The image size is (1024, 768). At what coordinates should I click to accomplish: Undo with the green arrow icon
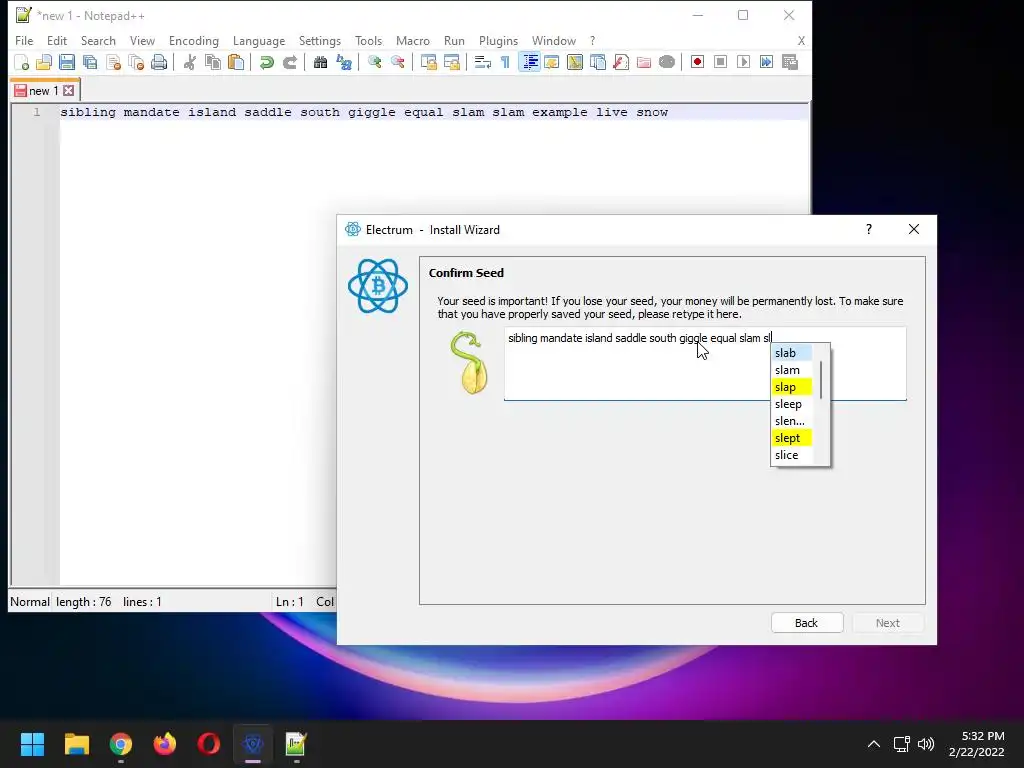coord(266,62)
